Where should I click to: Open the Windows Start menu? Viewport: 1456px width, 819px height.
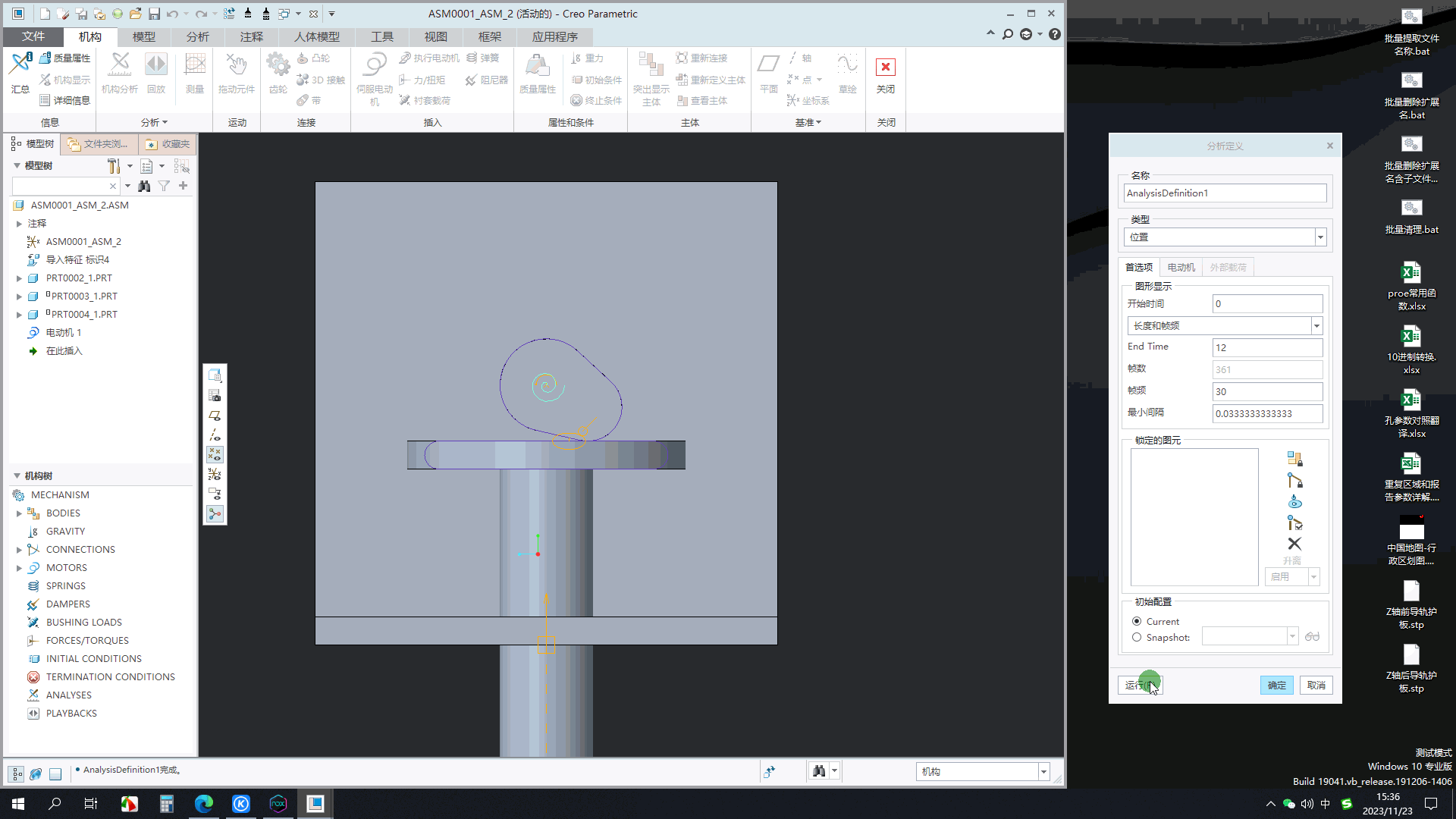[18, 804]
